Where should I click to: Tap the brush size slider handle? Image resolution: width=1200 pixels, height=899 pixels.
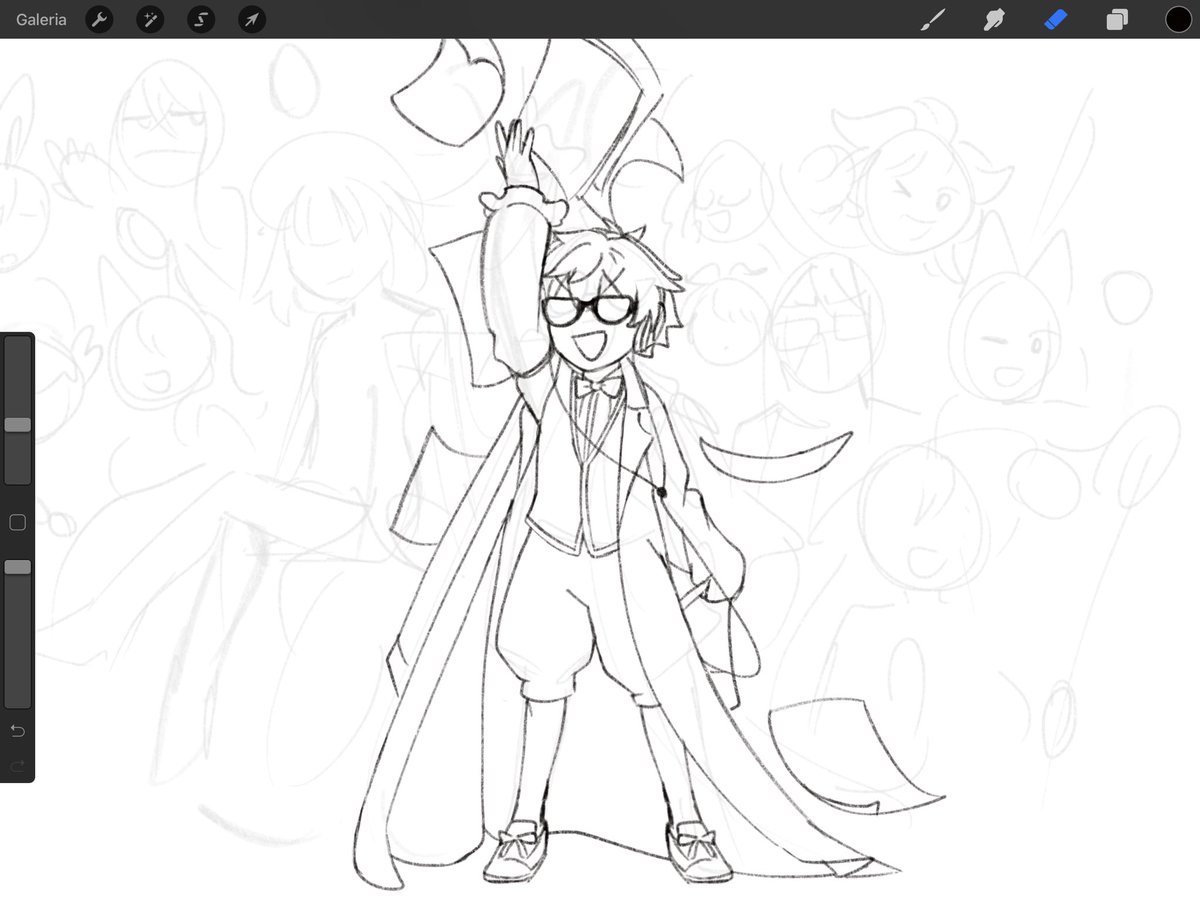16,424
